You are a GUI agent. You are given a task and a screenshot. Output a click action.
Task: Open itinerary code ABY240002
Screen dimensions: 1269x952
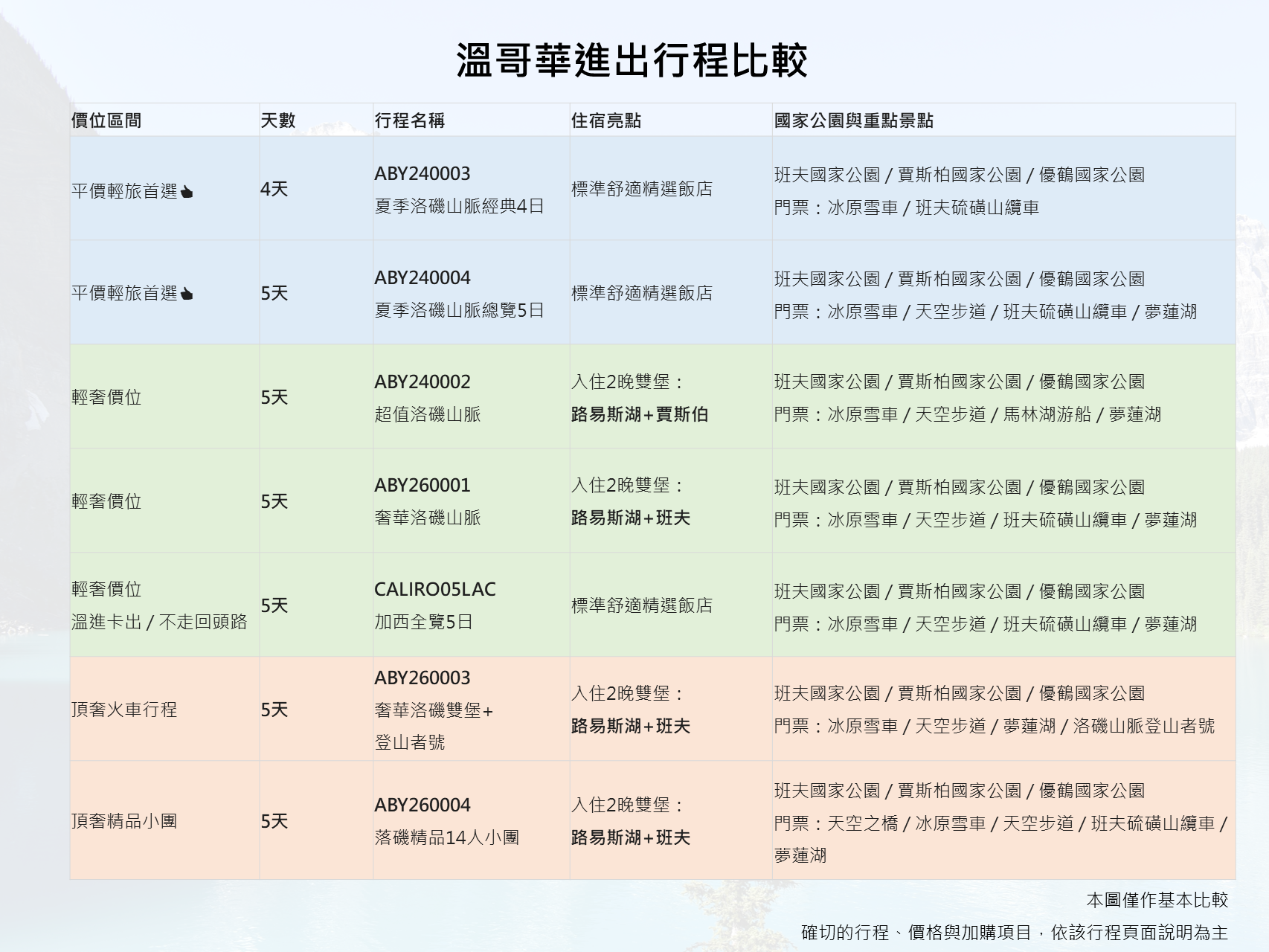(422, 382)
